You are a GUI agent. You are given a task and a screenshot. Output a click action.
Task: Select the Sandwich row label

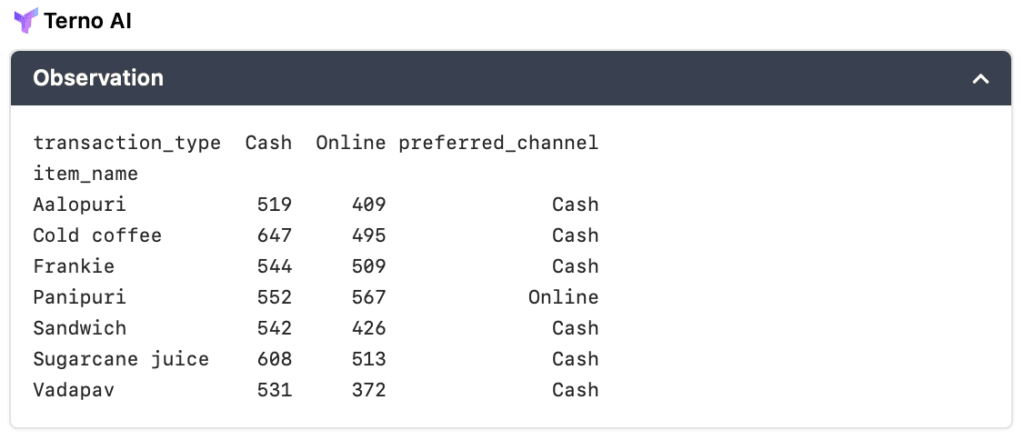point(79,329)
